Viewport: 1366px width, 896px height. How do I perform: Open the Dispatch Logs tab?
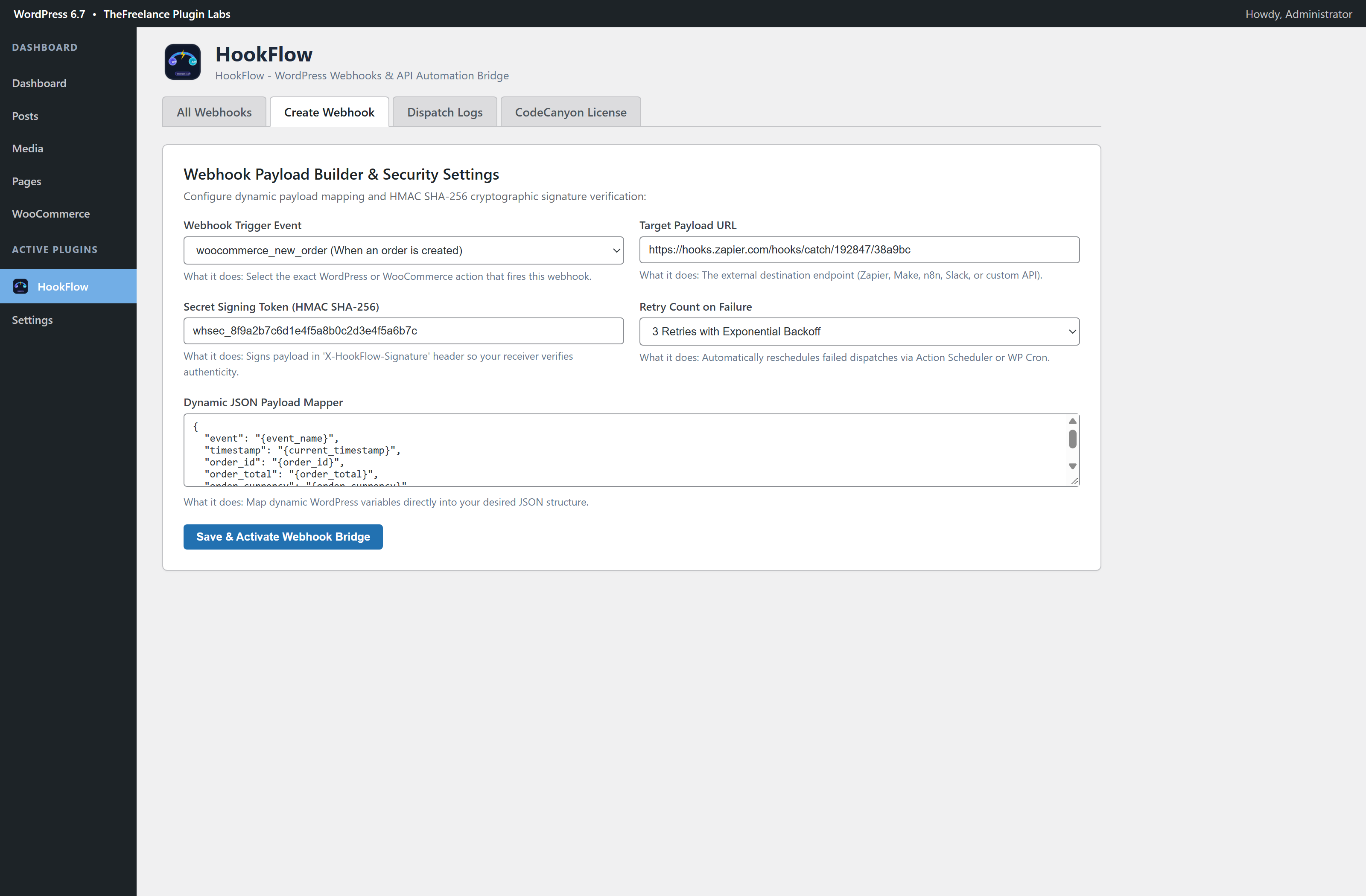tap(445, 112)
